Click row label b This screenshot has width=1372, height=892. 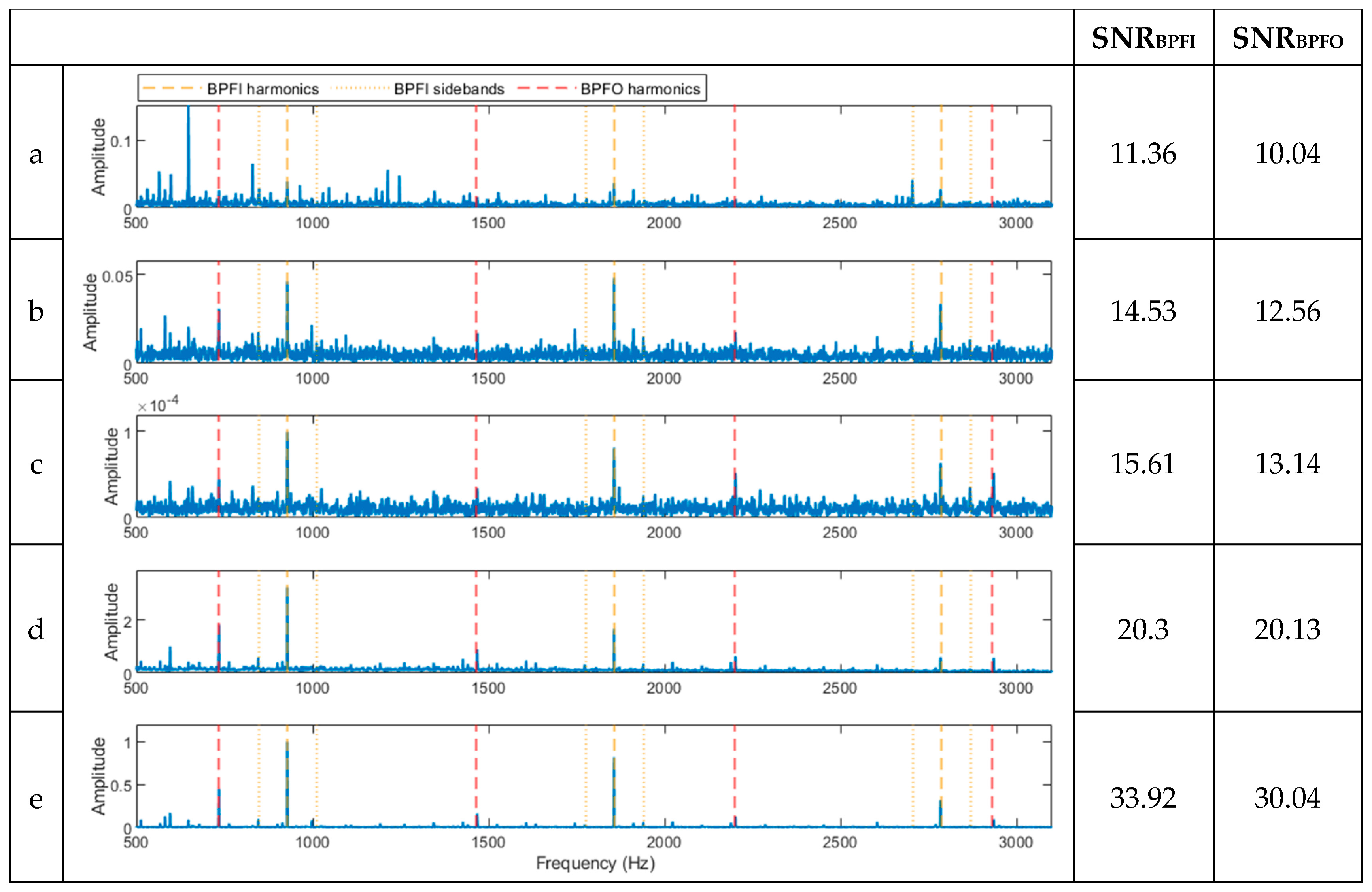tap(36, 311)
